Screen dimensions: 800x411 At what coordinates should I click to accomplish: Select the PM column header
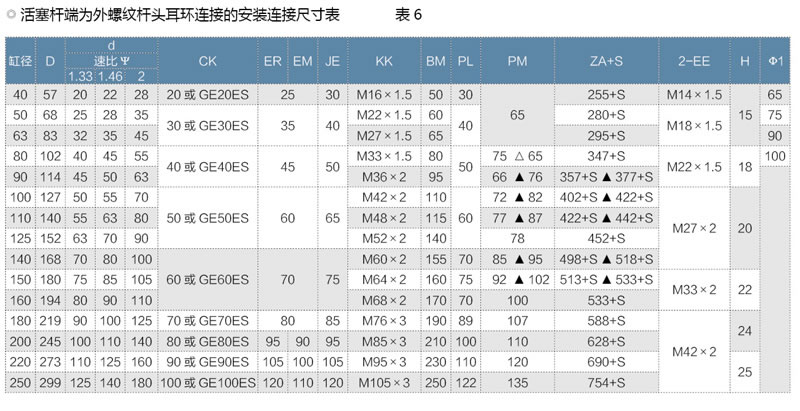pos(517,61)
